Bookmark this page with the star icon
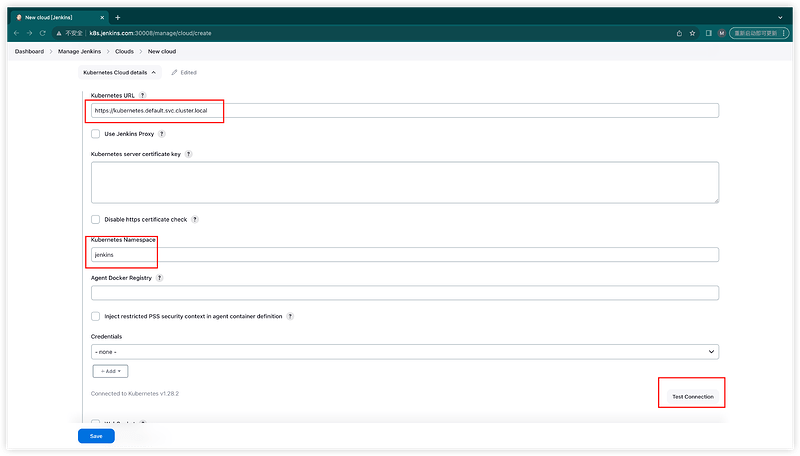 coord(692,33)
